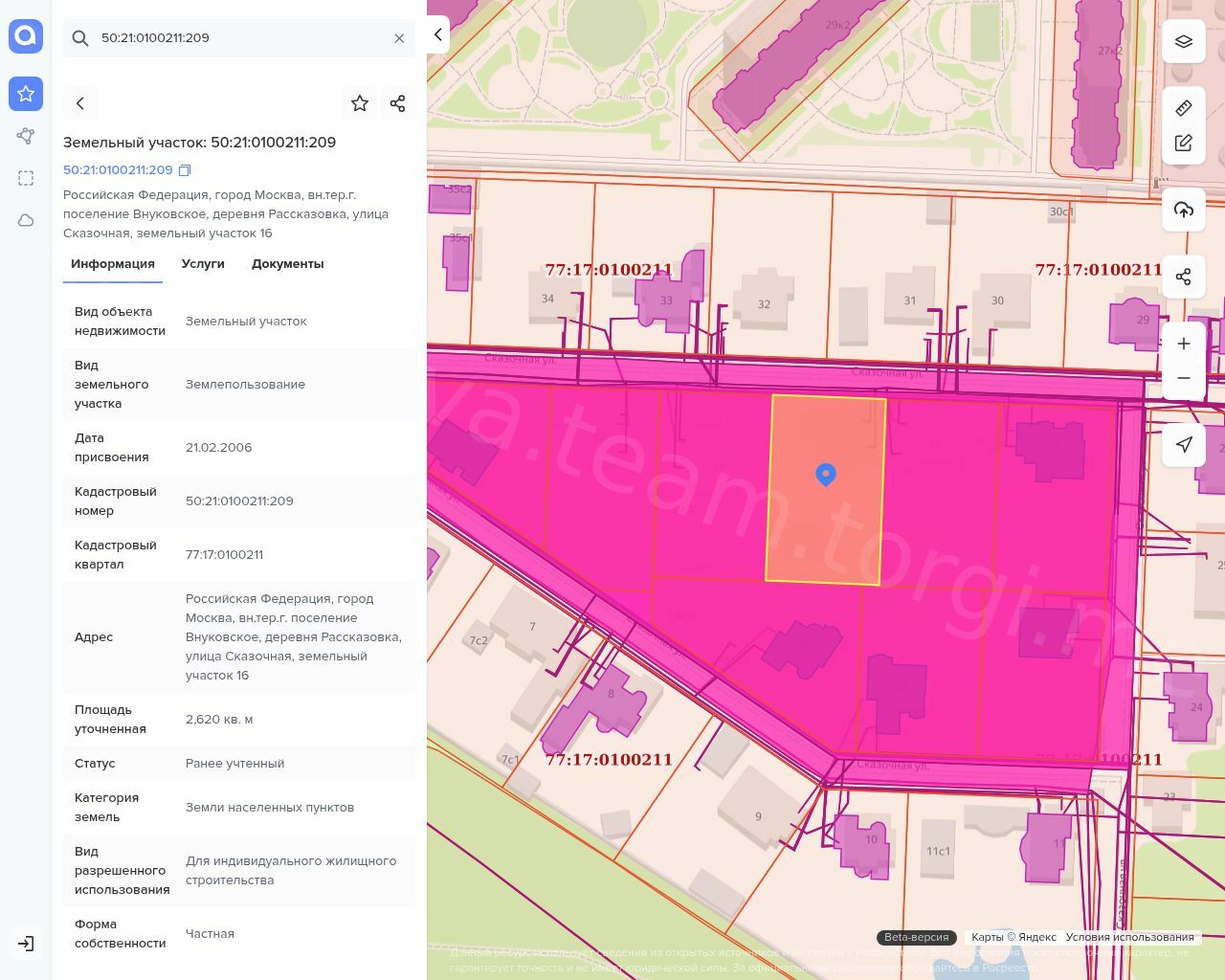The width and height of the screenshot is (1225, 980).
Task: Toggle favorite star for this land plot
Action: (360, 103)
